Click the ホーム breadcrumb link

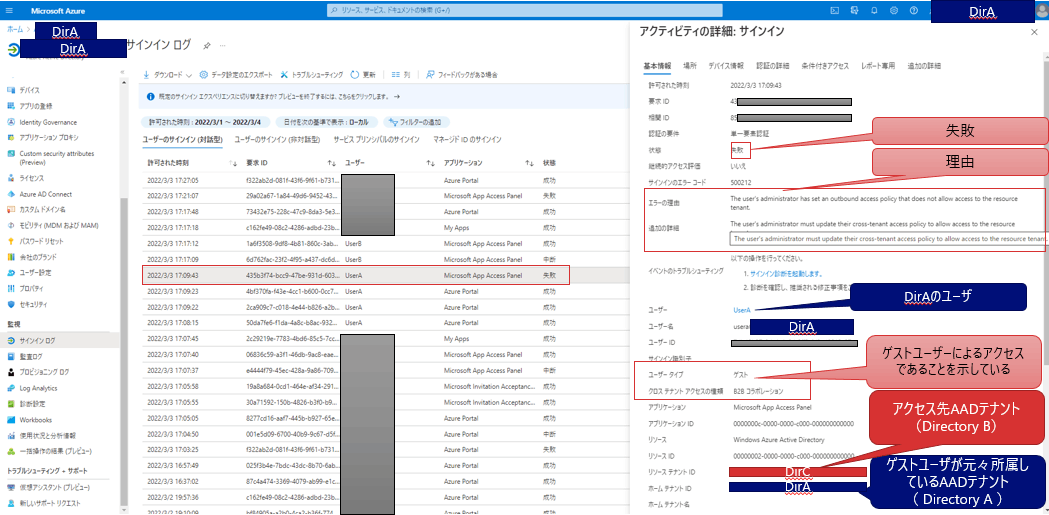tap(13, 29)
